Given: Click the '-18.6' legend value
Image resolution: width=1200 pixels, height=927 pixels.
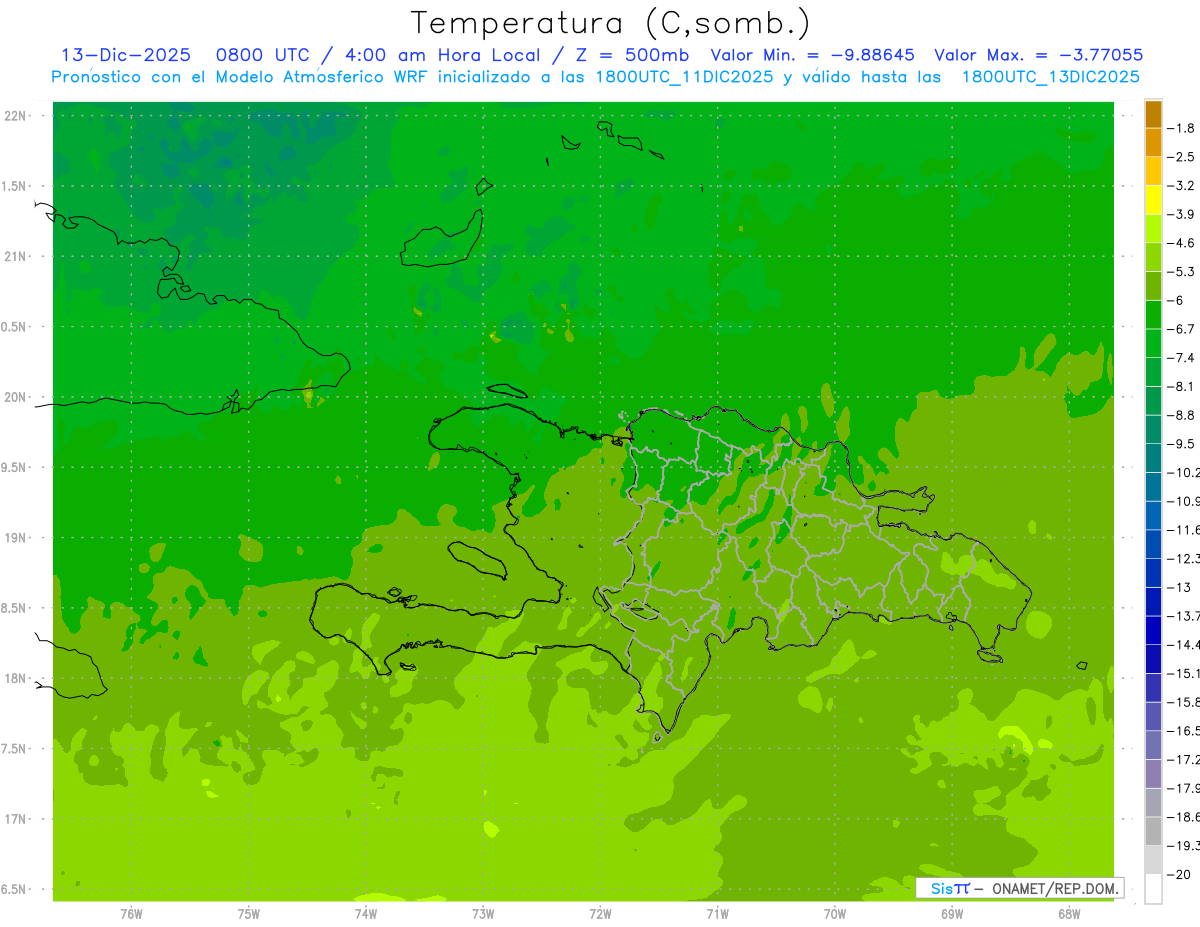Looking at the screenshot, I should click(x=1183, y=817).
